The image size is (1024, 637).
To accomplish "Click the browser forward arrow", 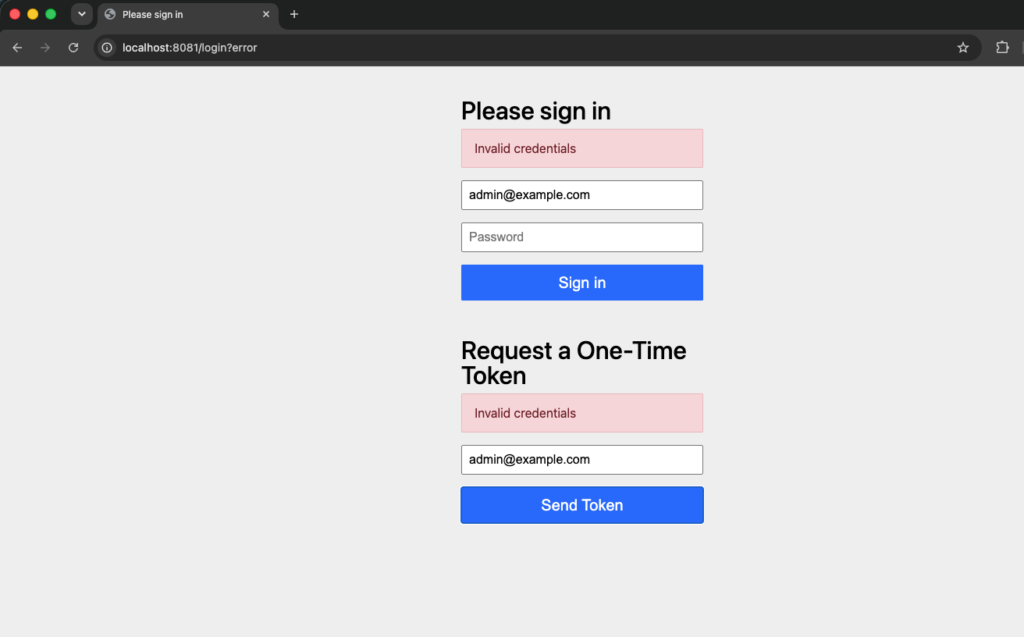I will point(45,48).
